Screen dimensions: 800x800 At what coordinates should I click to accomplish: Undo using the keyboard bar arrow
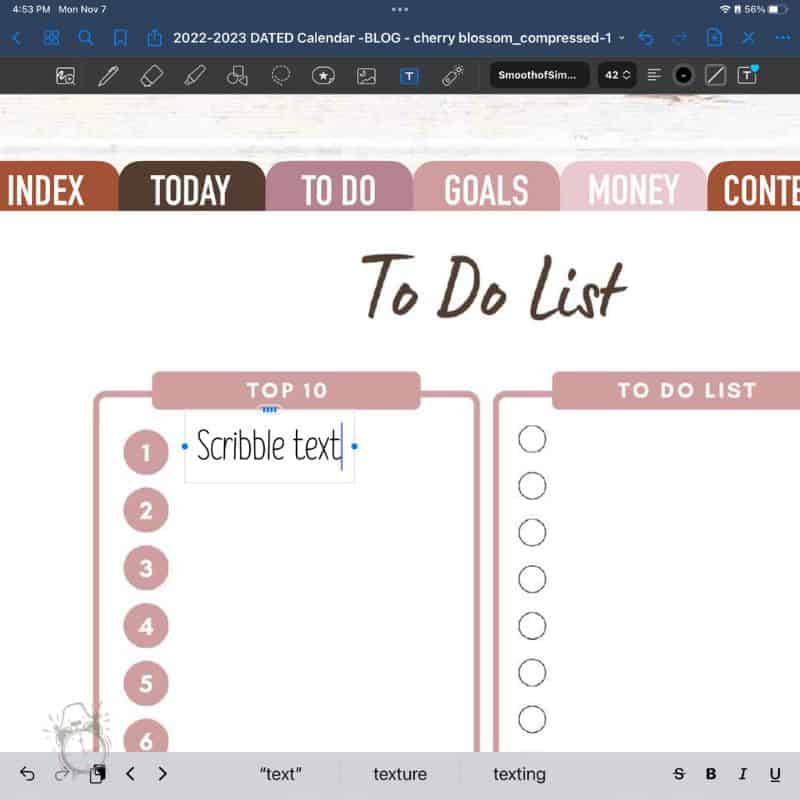[x=27, y=774]
